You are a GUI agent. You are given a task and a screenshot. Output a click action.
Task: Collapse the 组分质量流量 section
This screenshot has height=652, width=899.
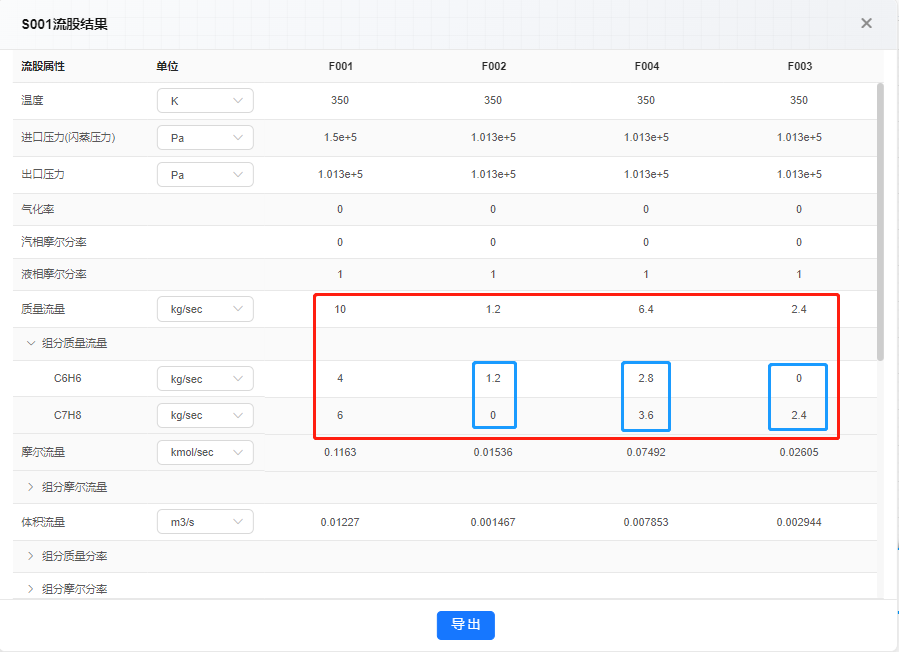point(31,343)
